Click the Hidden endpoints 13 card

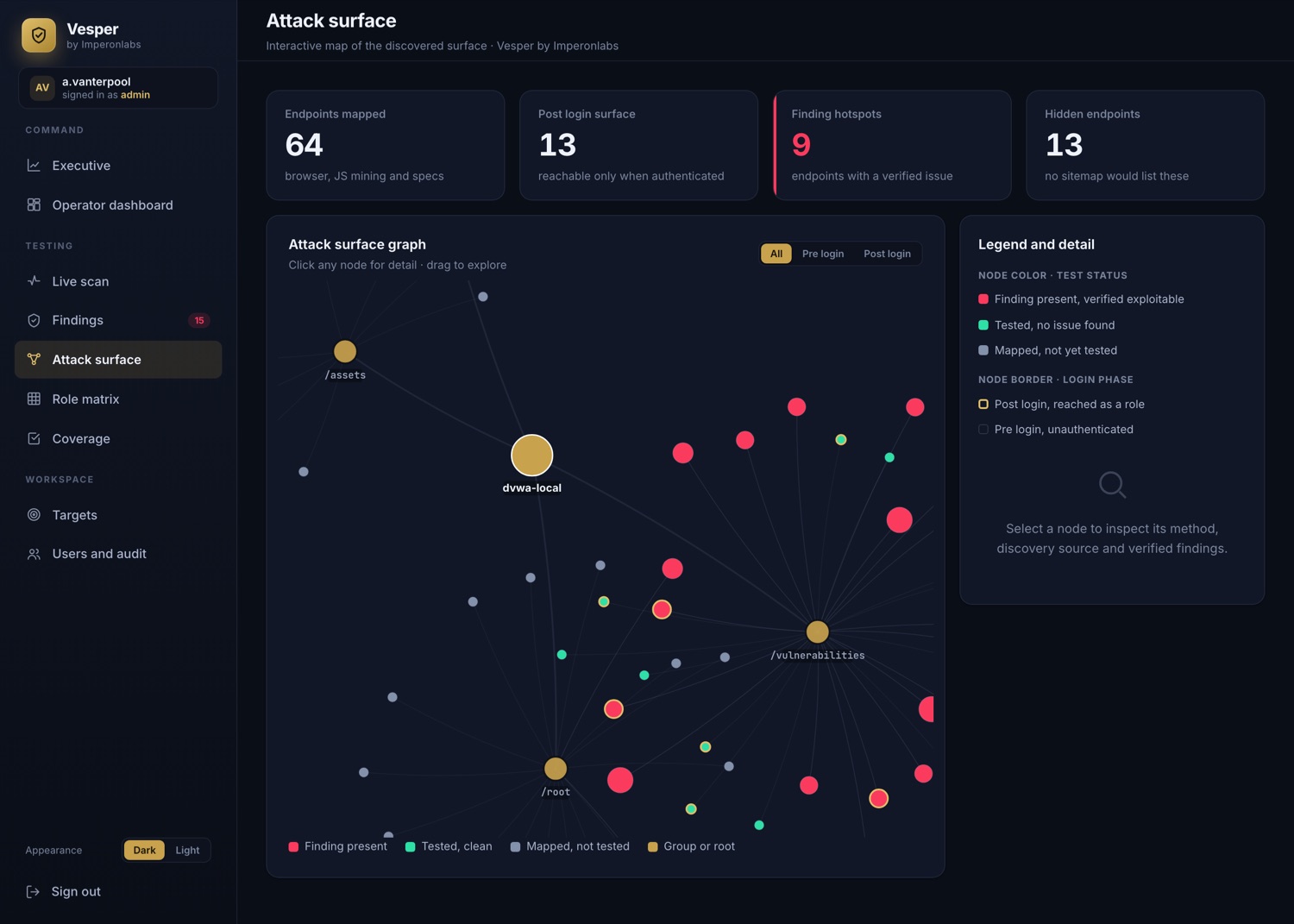pos(1145,145)
